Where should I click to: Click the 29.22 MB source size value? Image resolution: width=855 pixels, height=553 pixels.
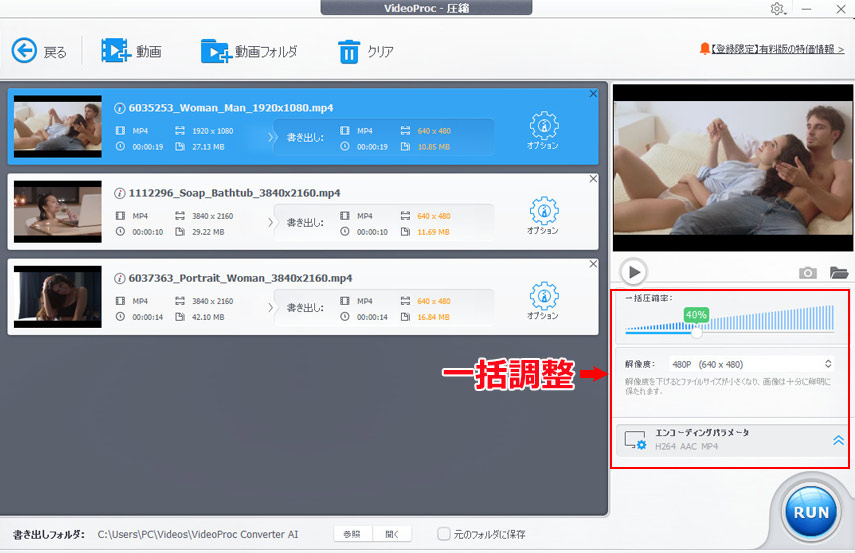(x=208, y=232)
